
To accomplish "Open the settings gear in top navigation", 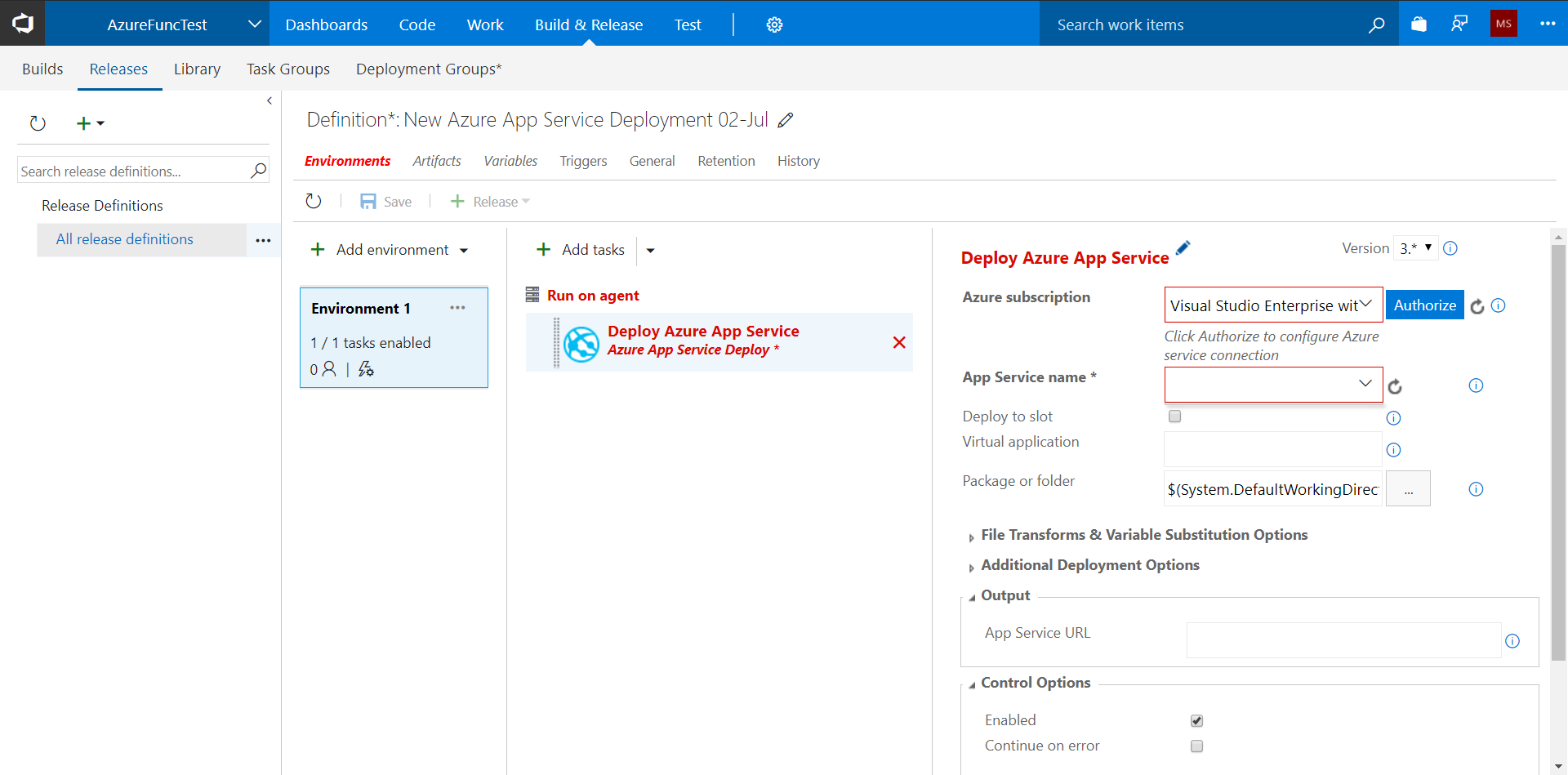I will (774, 24).
